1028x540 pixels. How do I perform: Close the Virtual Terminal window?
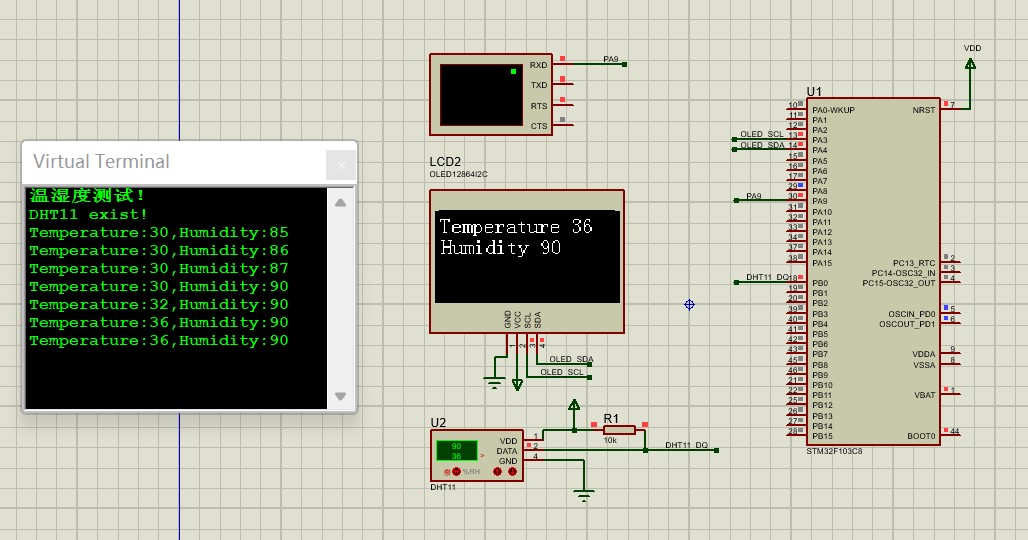tap(341, 164)
